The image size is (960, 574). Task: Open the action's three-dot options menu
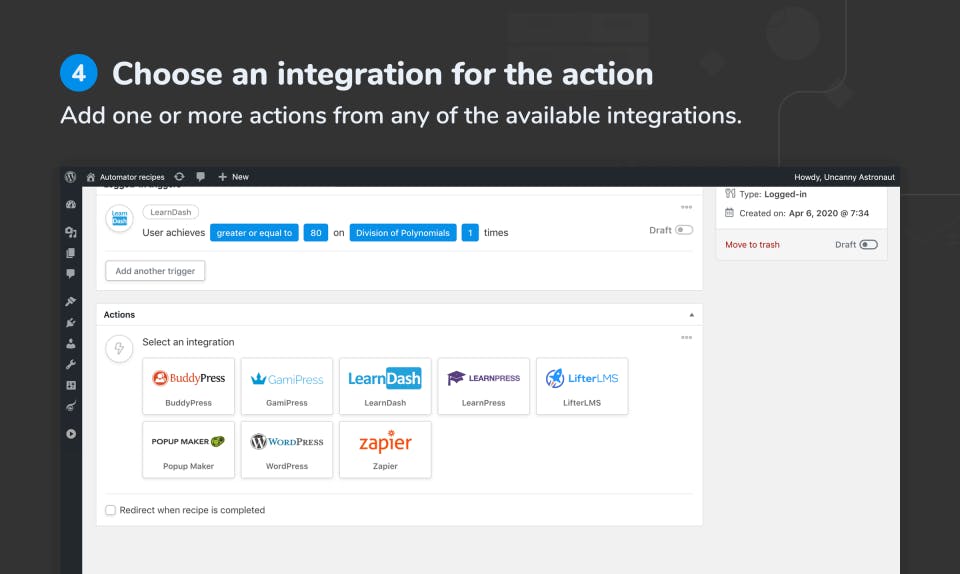pos(686,338)
